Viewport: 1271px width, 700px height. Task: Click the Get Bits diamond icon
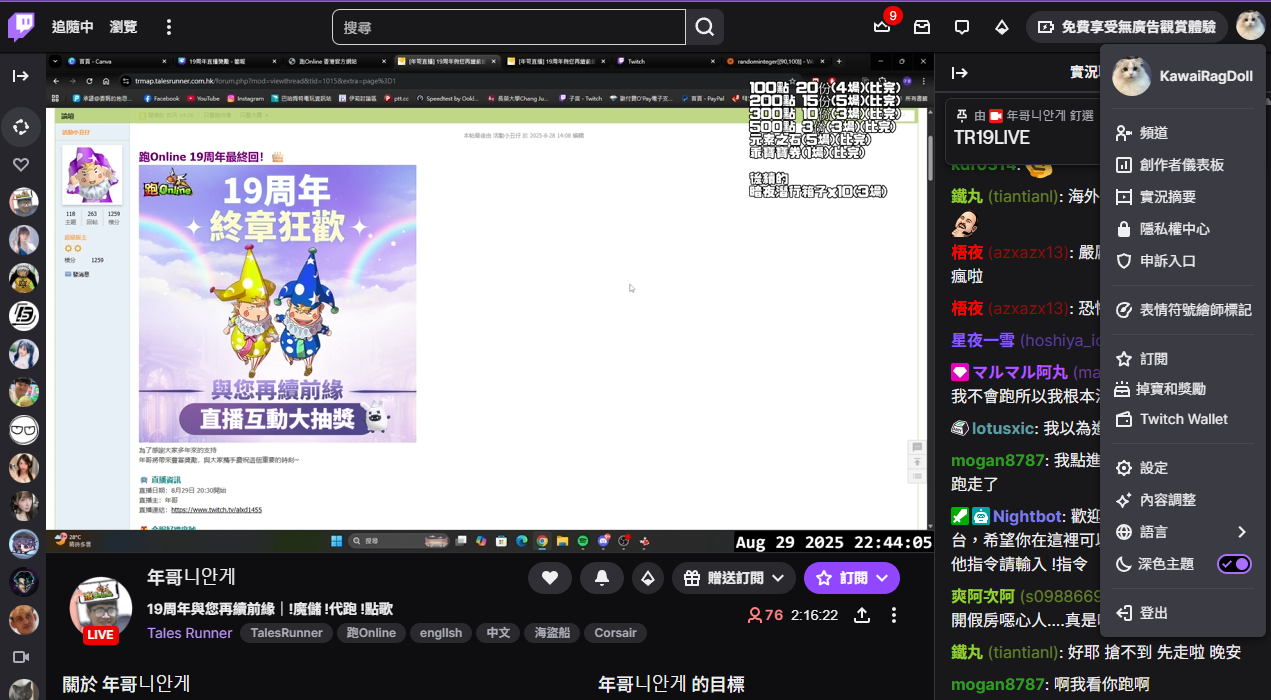(1001, 27)
